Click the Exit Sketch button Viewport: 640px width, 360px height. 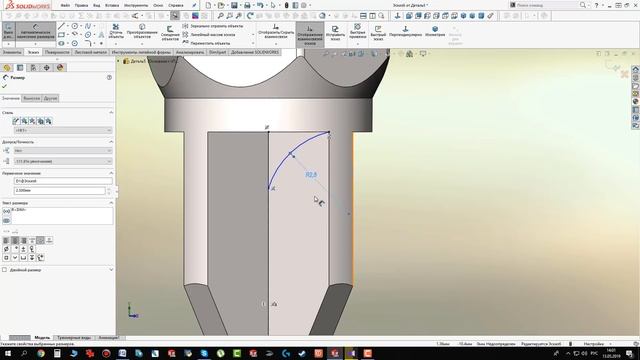click(8, 32)
